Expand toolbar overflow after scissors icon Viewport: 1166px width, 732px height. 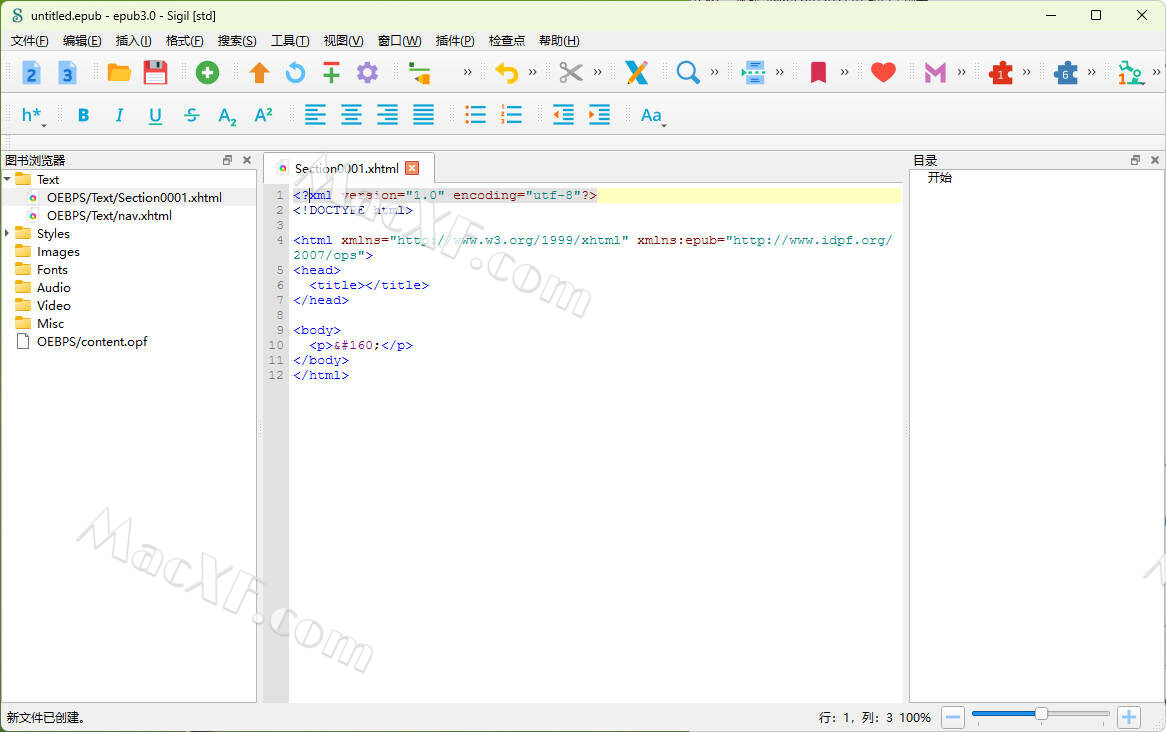tap(597, 72)
